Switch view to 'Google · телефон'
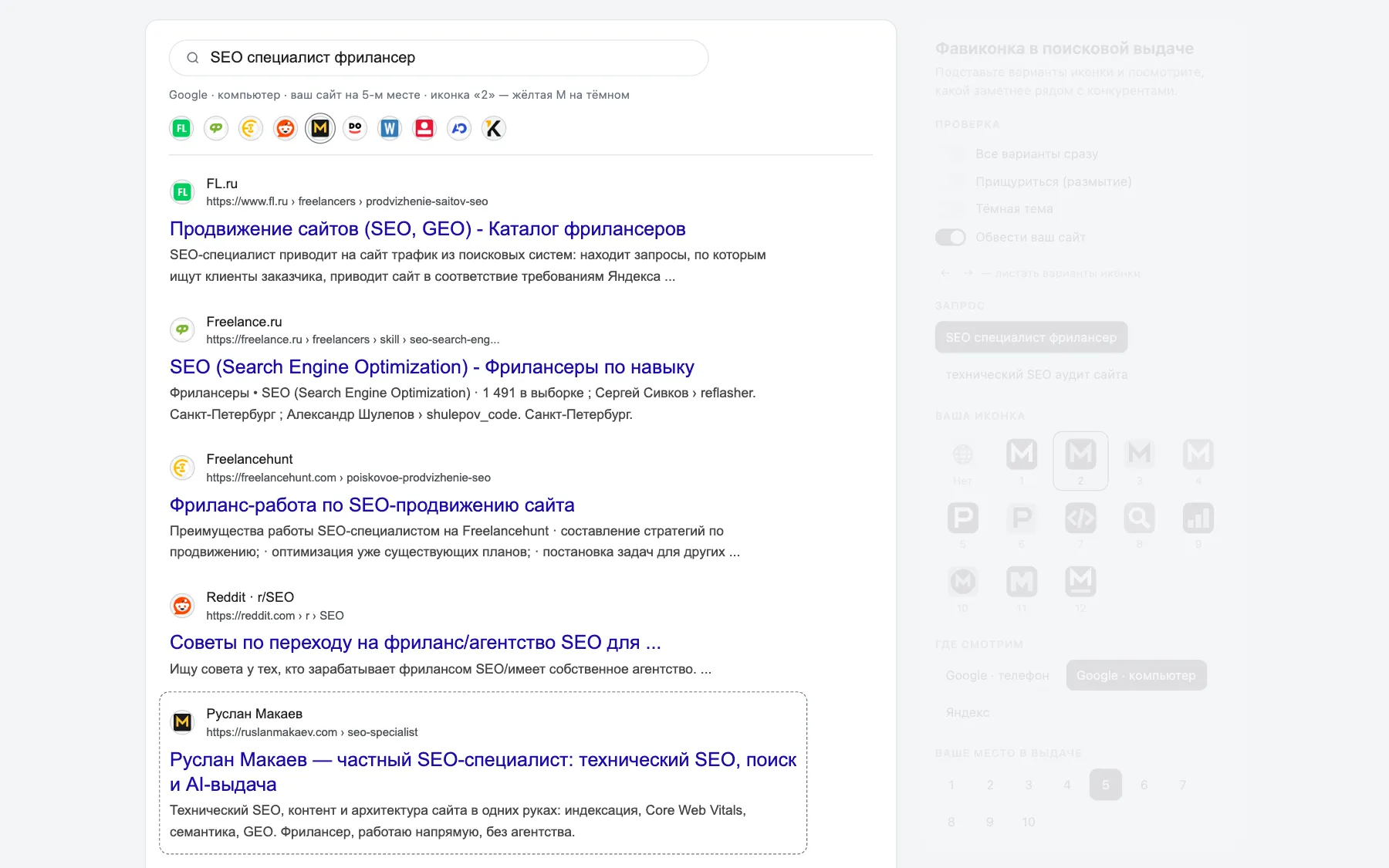1389x868 pixels. [997, 675]
